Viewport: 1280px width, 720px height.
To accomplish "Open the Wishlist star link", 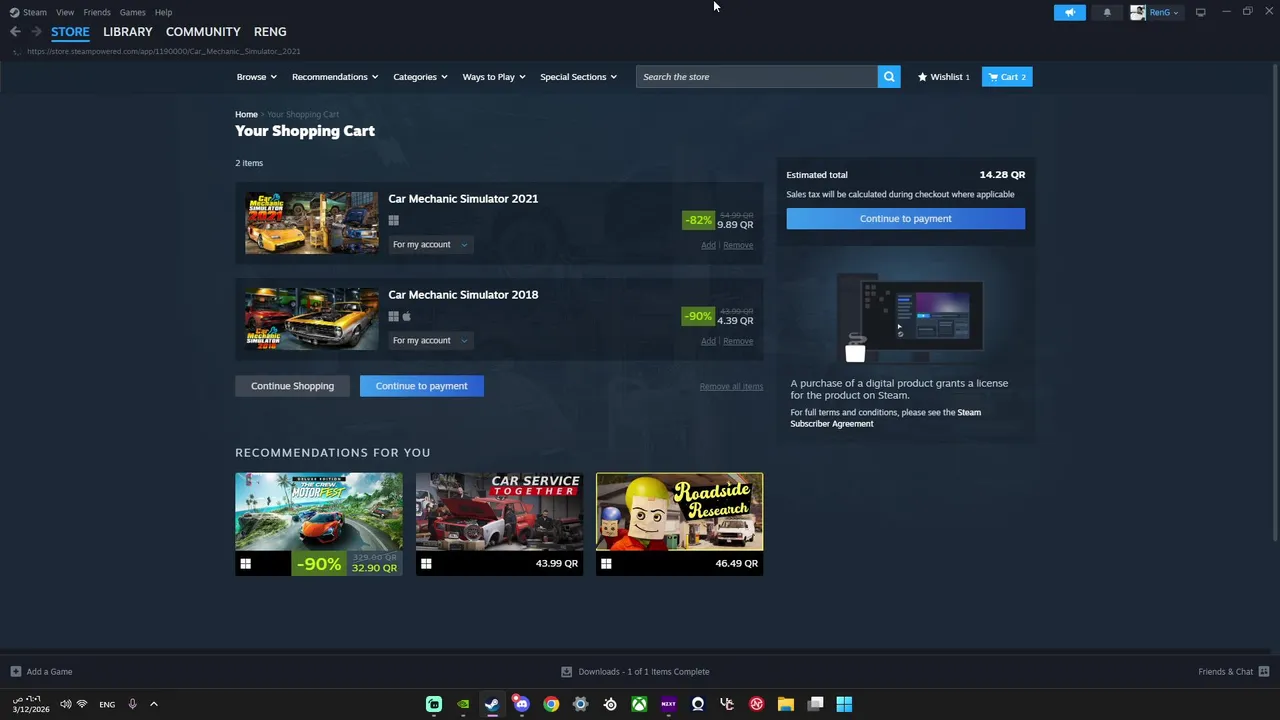I will pos(944,77).
